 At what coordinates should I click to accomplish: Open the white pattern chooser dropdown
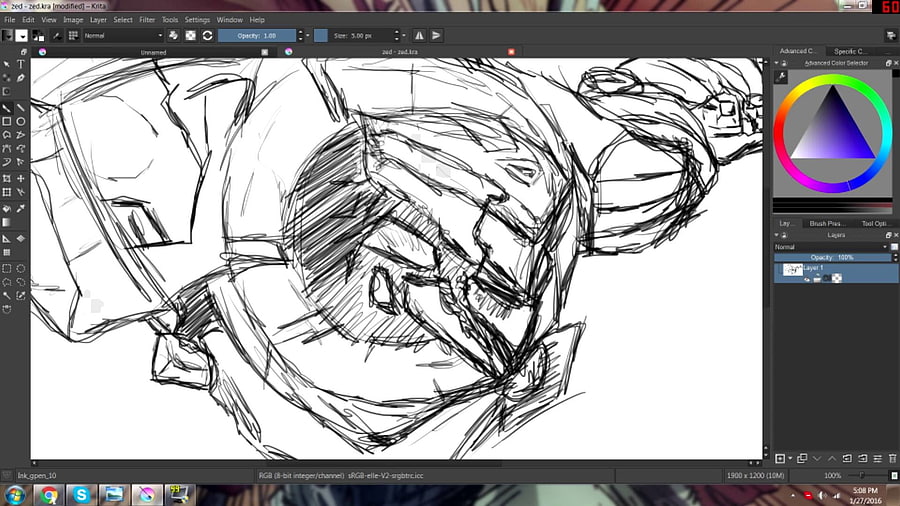click(21, 36)
